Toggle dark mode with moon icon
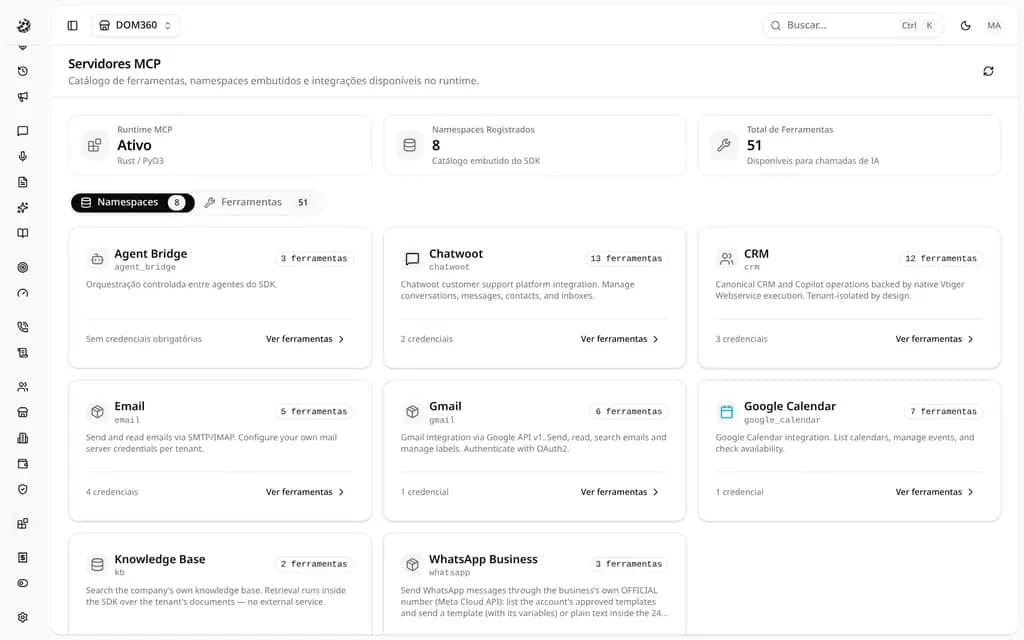 (965, 25)
